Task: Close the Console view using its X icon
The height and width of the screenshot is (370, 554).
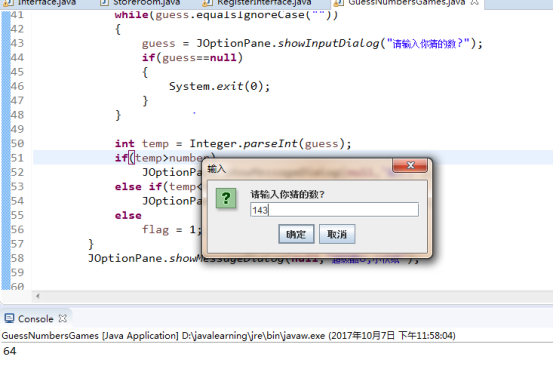Action: 63,318
